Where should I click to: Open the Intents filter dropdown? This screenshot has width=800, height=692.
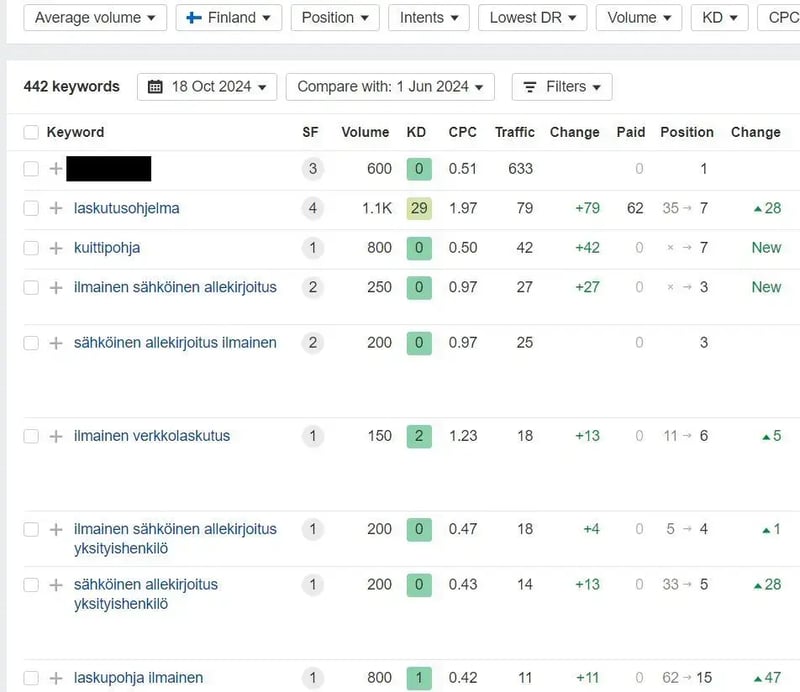tap(429, 18)
